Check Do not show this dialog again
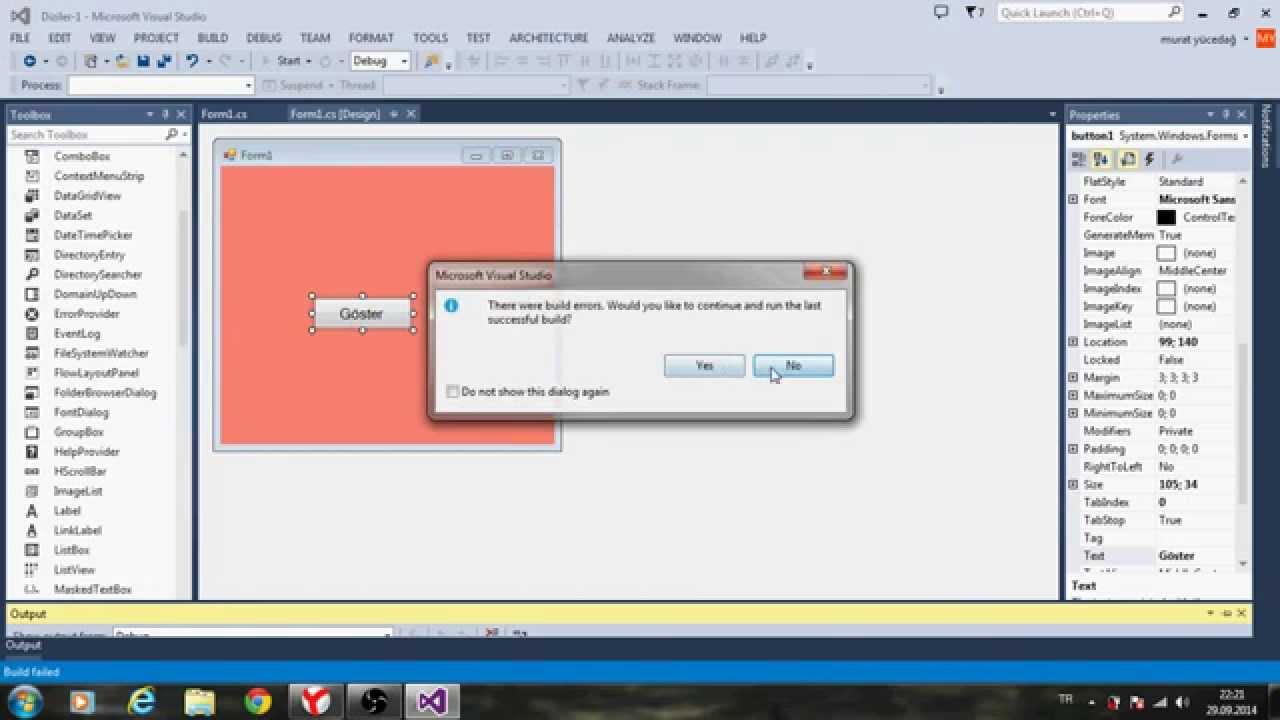Image resolution: width=1280 pixels, height=720 pixels. click(453, 392)
